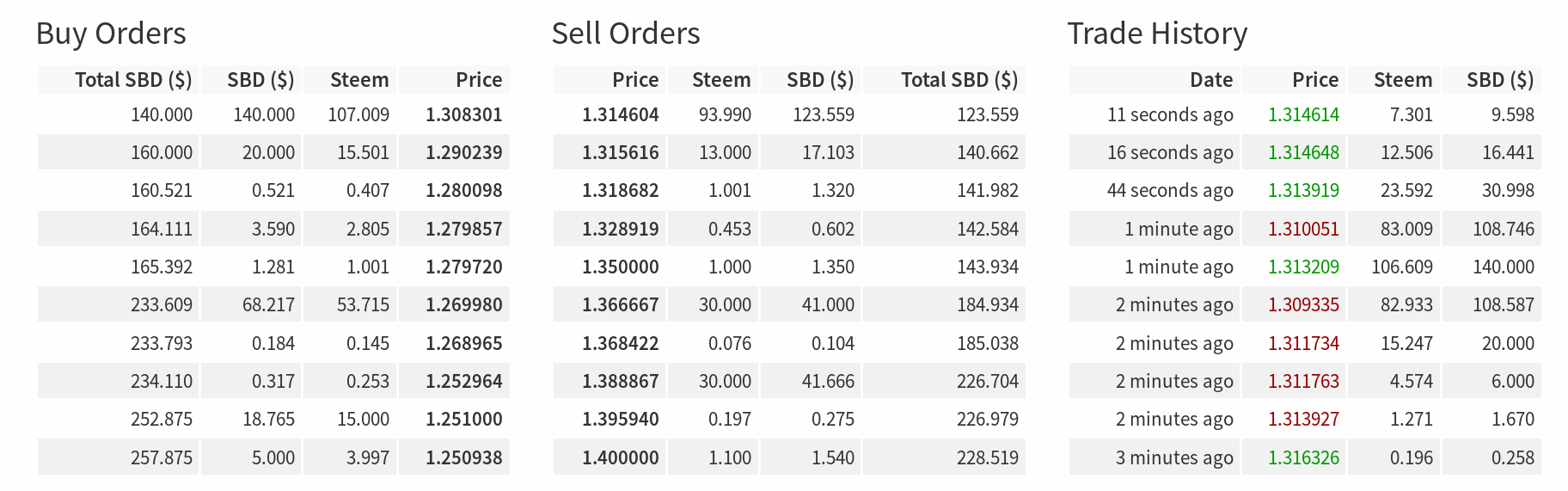This screenshot has height=491, width=1568.
Task: Select the 1.315616 sell order price
Action: [620, 152]
